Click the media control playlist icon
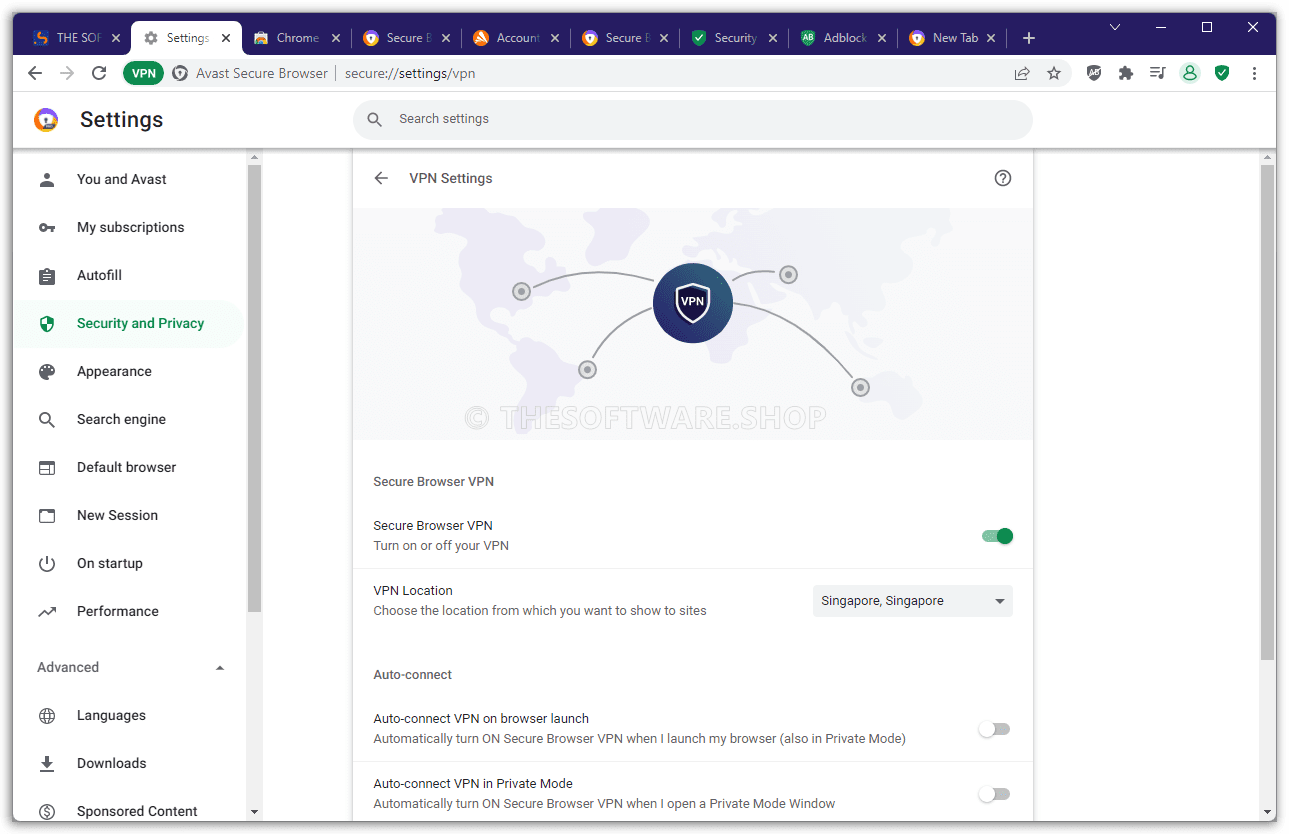Image resolution: width=1289 pixels, height=834 pixels. [x=1157, y=73]
